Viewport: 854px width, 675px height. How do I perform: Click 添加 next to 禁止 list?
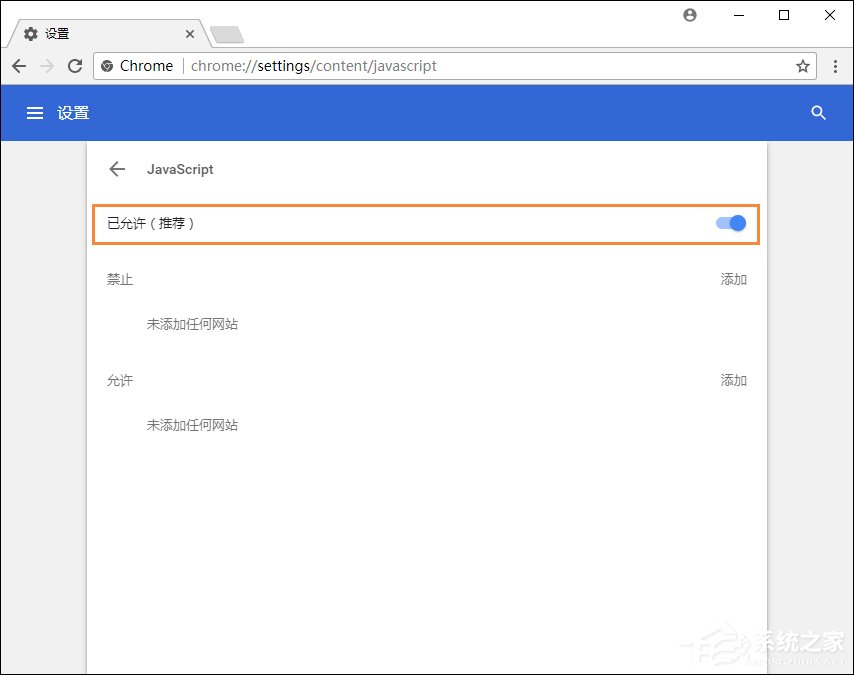coord(733,280)
